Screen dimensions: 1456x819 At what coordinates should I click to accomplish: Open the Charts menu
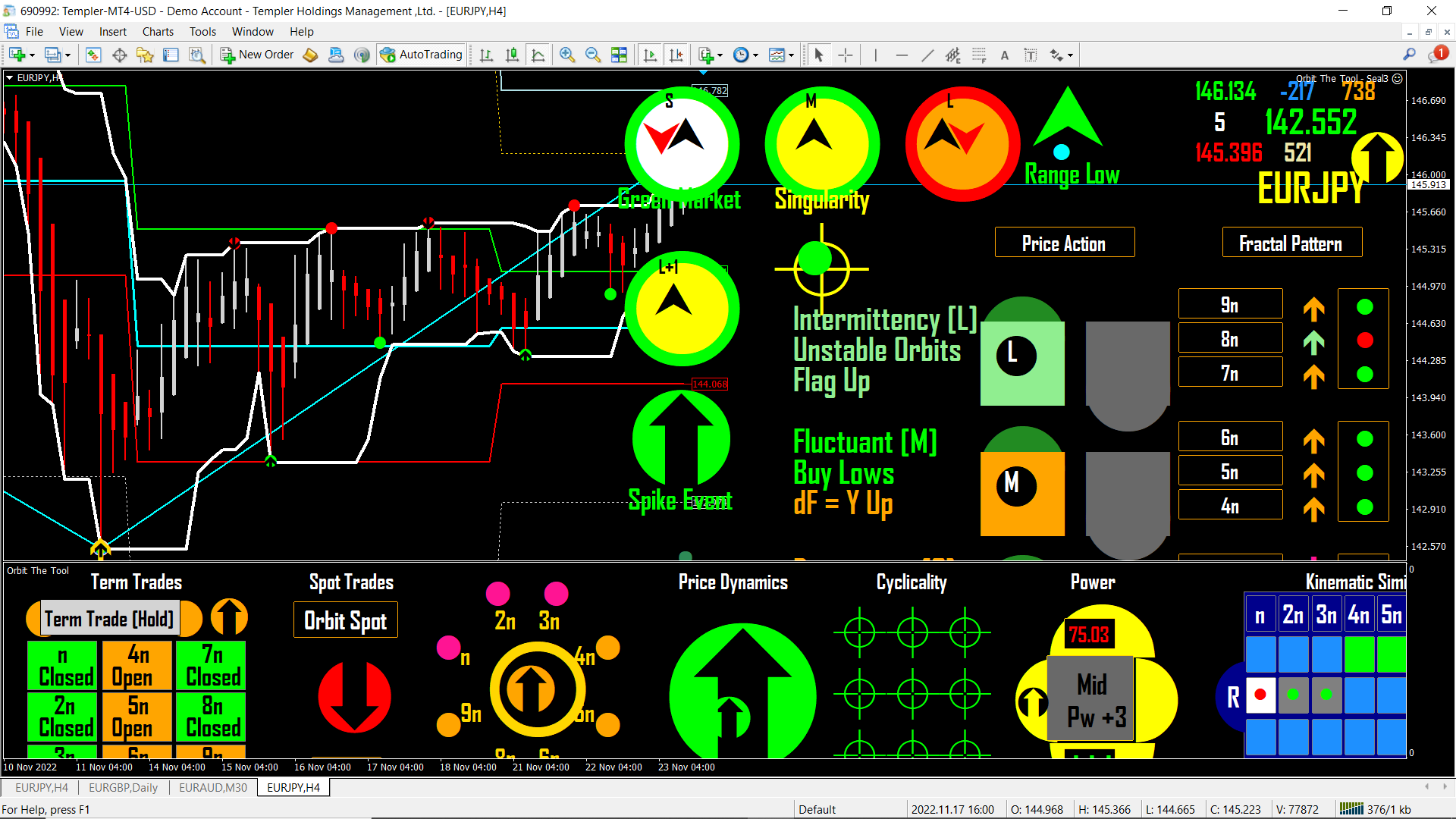158,32
